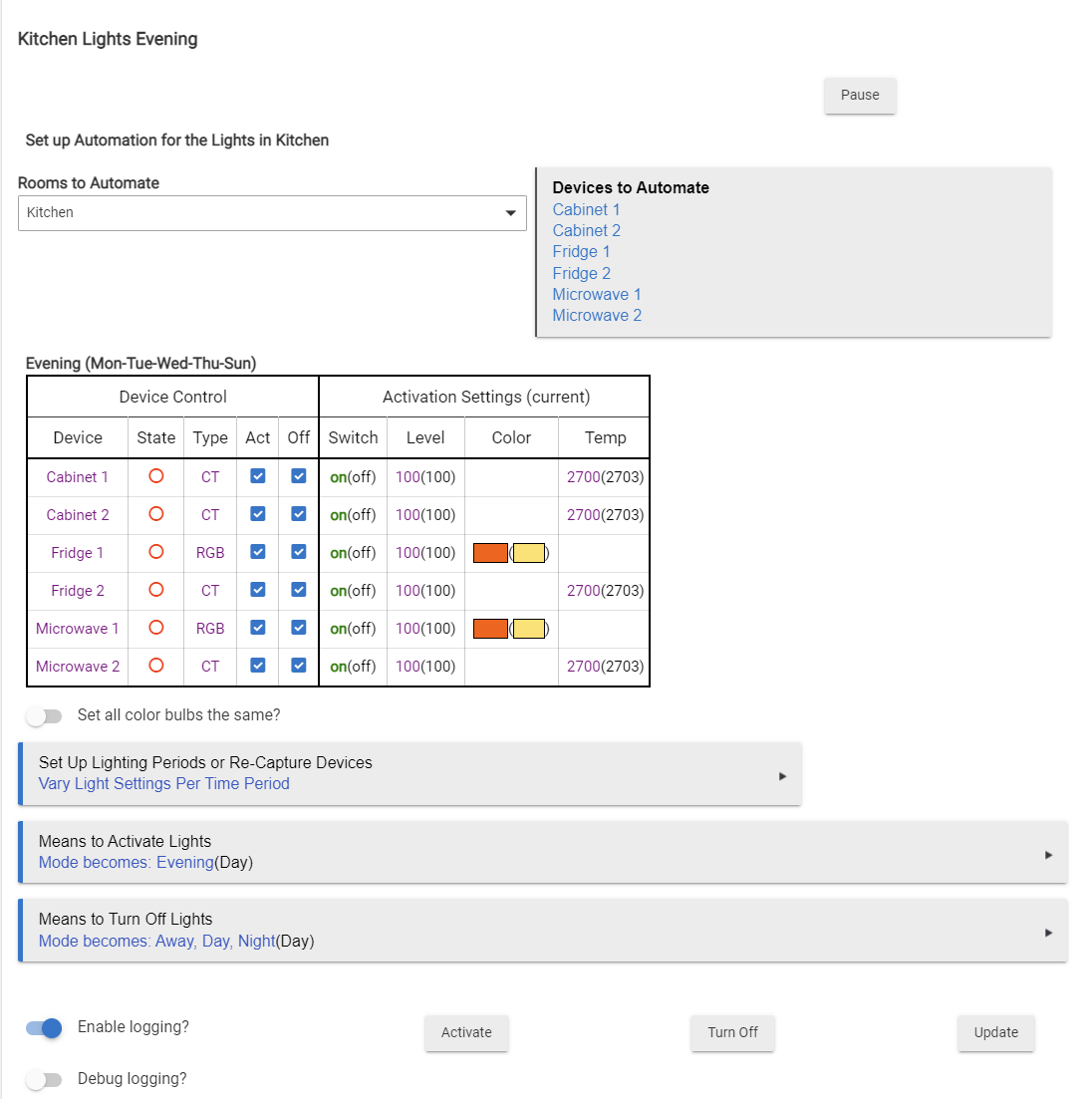Open Microwave 1 link in Devices to Automate
1092x1099 pixels.
coord(596,294)
